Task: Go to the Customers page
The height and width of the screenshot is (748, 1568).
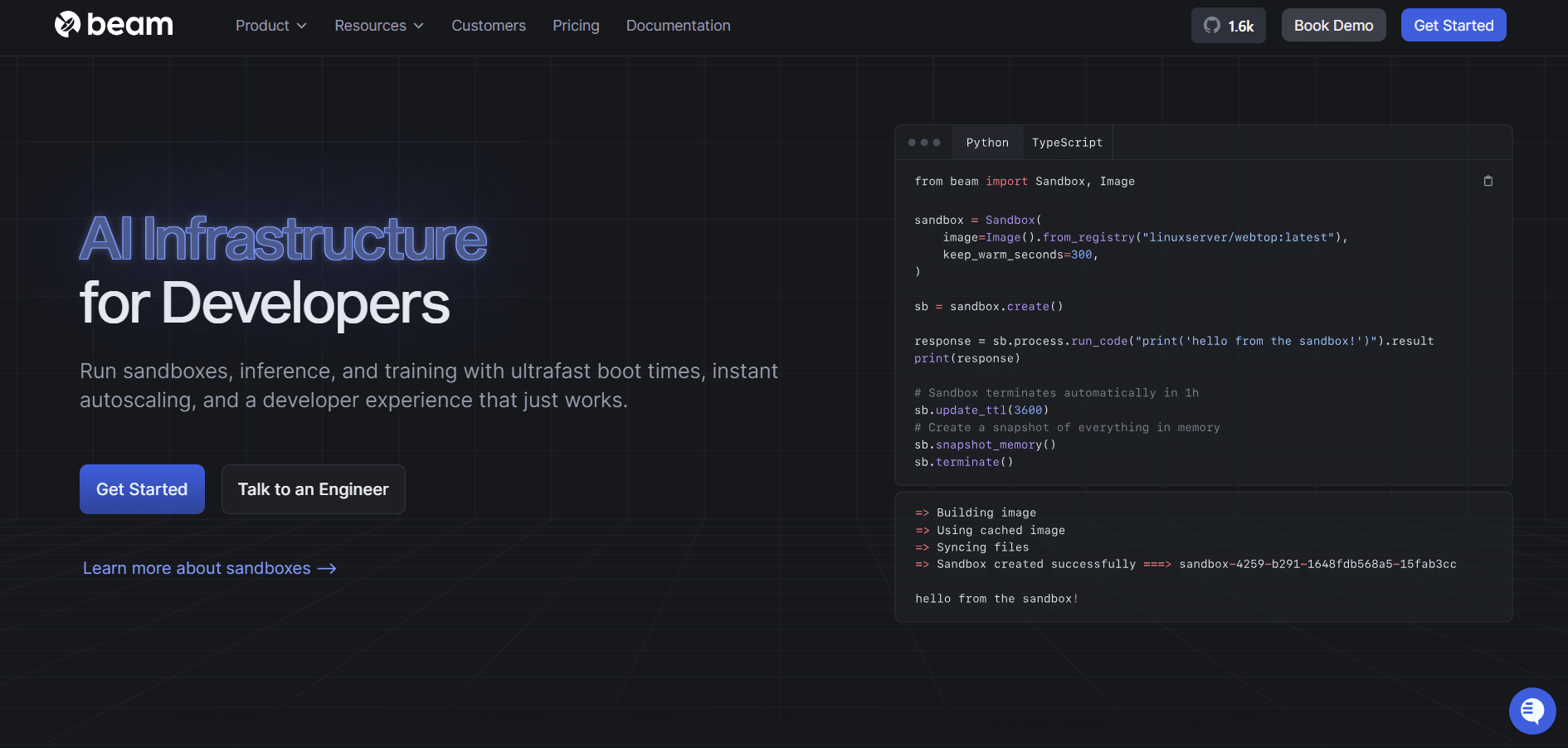Action: click(489, 26)
